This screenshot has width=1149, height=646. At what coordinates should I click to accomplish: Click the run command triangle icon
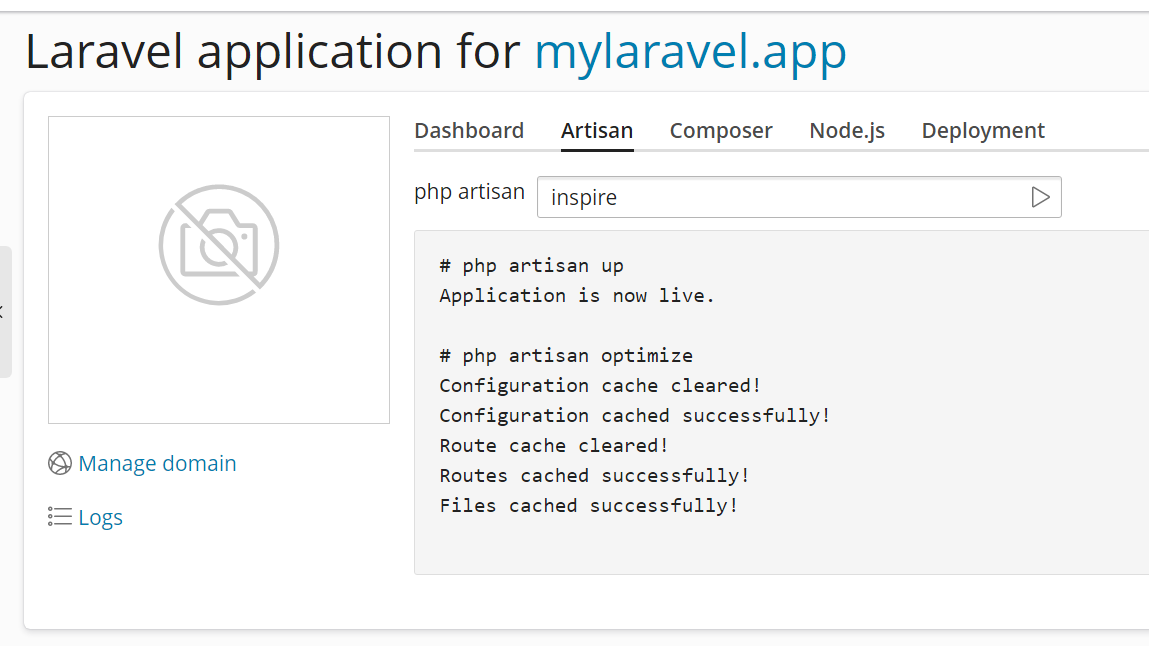point(1041,197)
